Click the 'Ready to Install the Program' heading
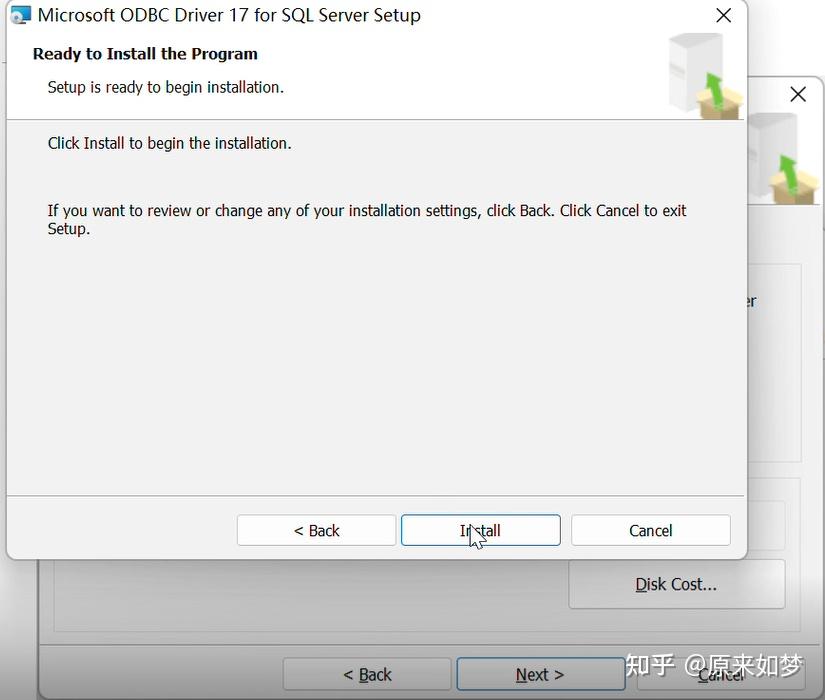The image size is (825, 700). tap(144, 54)
